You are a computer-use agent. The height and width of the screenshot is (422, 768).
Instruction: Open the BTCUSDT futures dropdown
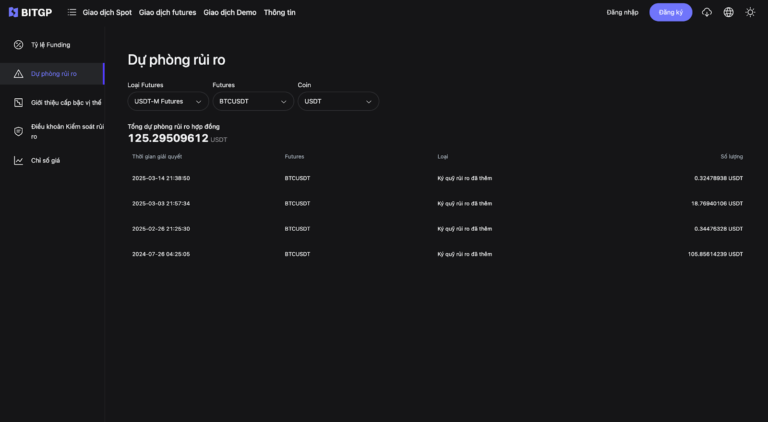point(253,101)
